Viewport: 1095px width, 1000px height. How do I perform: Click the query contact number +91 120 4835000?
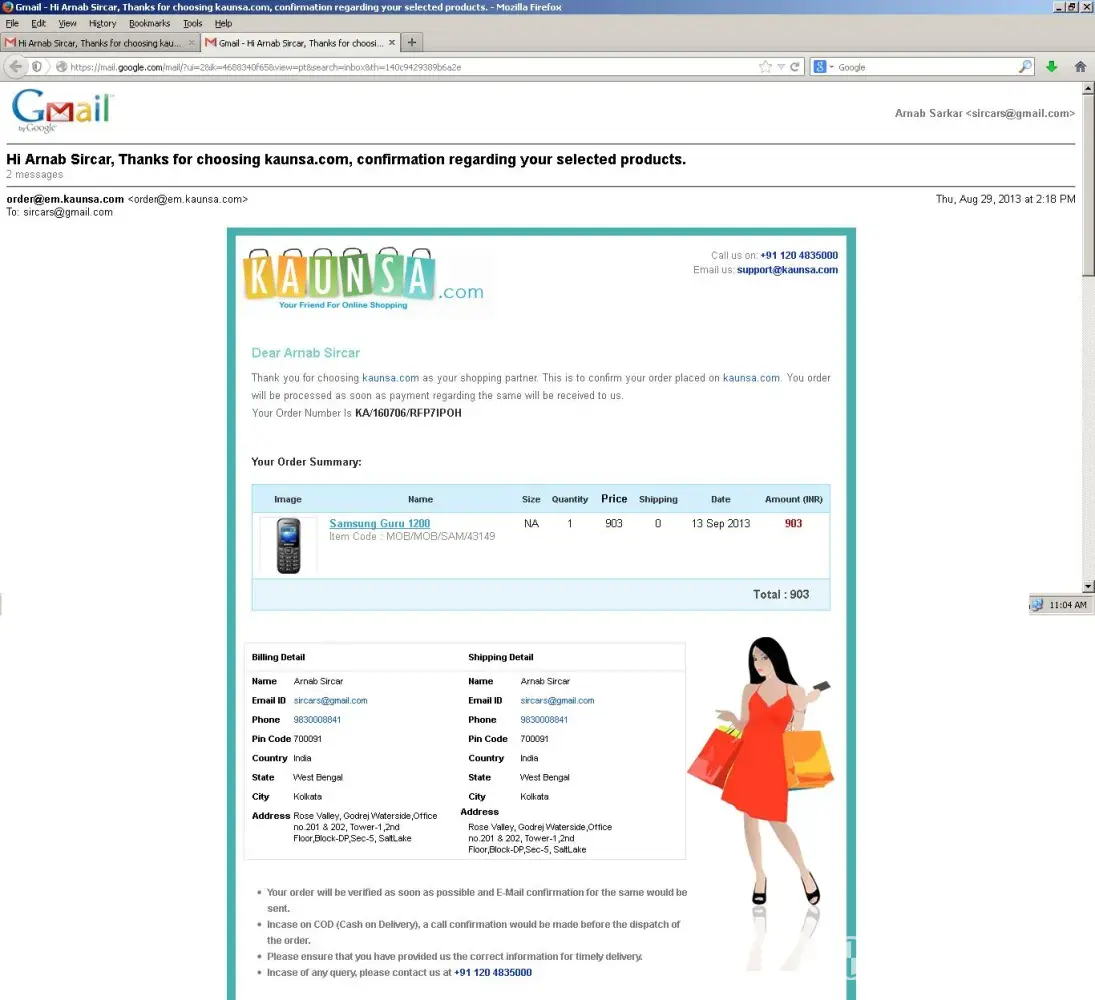tap(493, 972)
